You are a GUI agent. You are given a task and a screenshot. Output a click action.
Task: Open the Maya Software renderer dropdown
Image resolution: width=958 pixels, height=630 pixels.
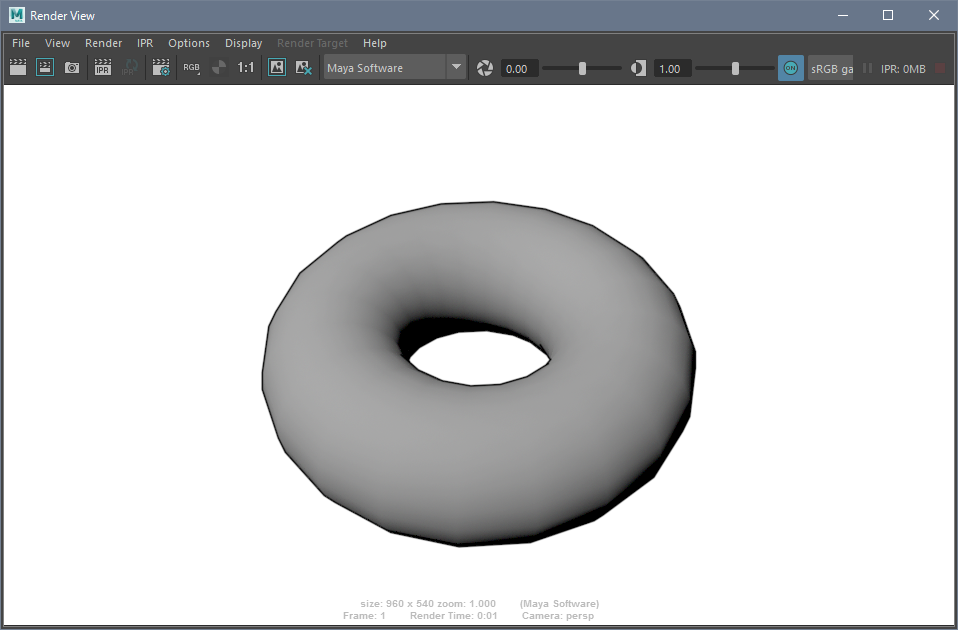click(395, 68)
